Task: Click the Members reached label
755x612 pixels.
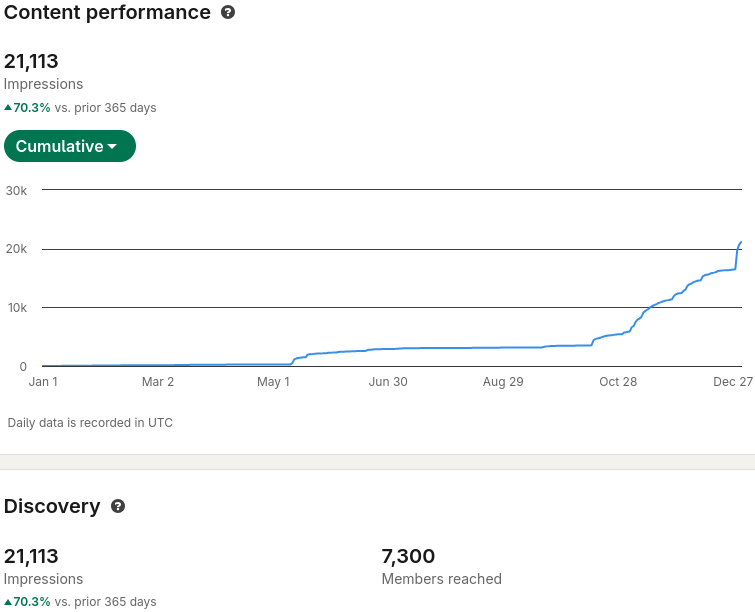Action: point(441,579)
